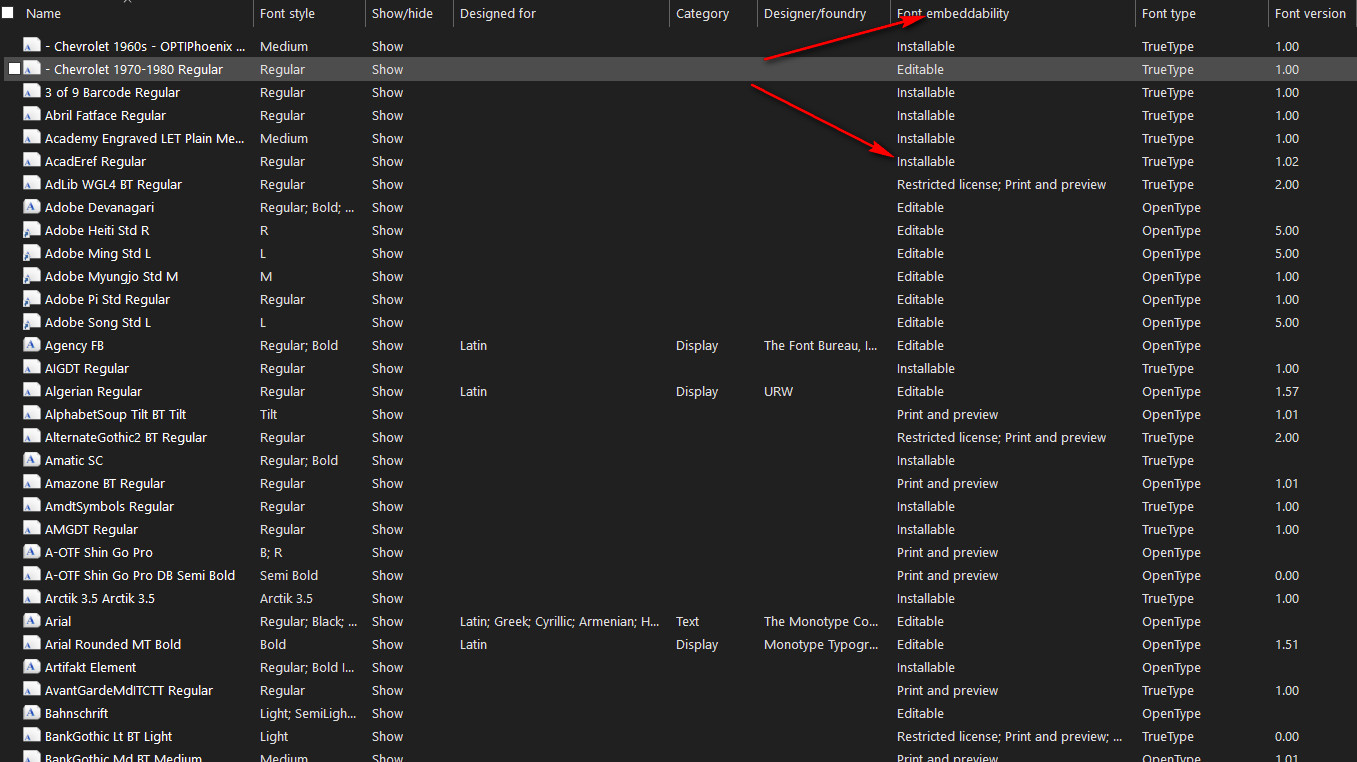
Task: Select the Artifakt Element font name
Action: click(x=90, y=667)
